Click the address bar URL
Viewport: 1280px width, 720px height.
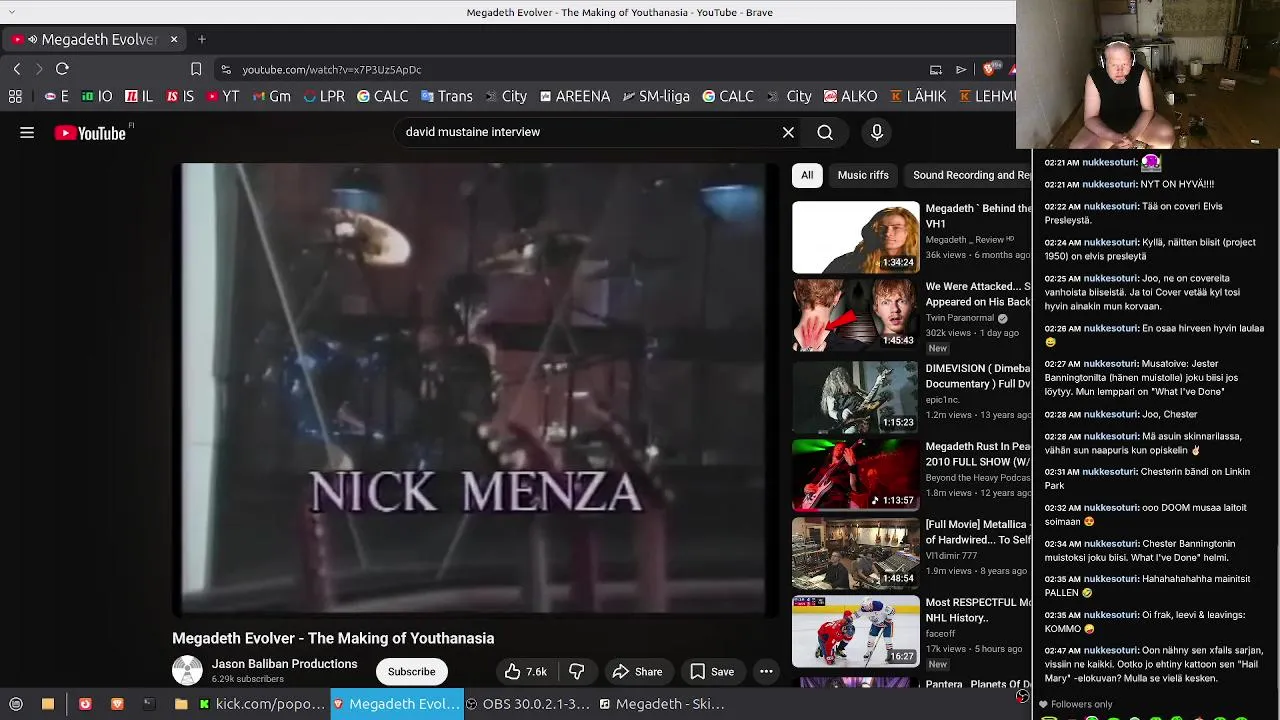click(331, 70)
